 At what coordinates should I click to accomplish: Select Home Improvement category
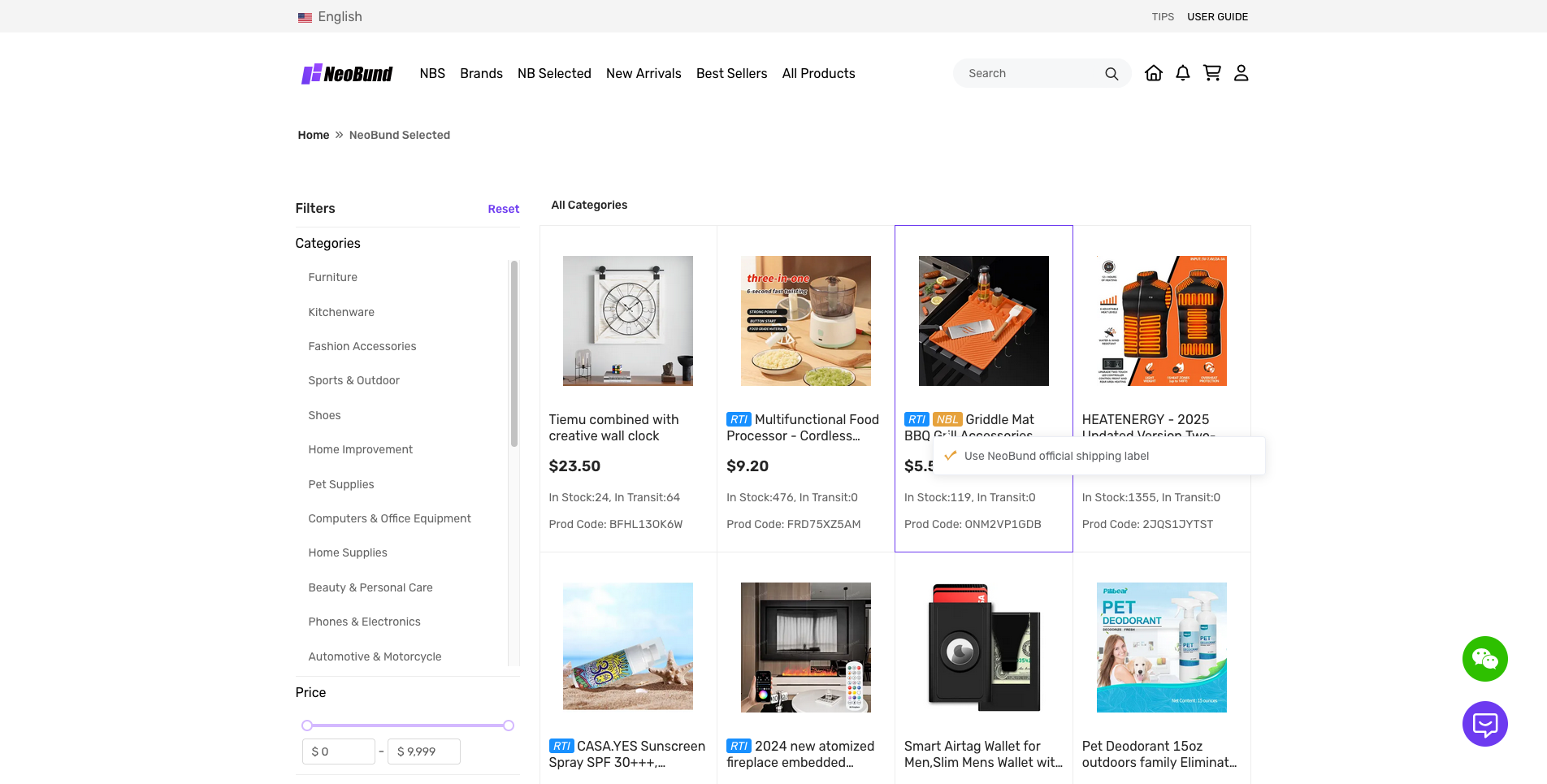[x=361, y=449]
